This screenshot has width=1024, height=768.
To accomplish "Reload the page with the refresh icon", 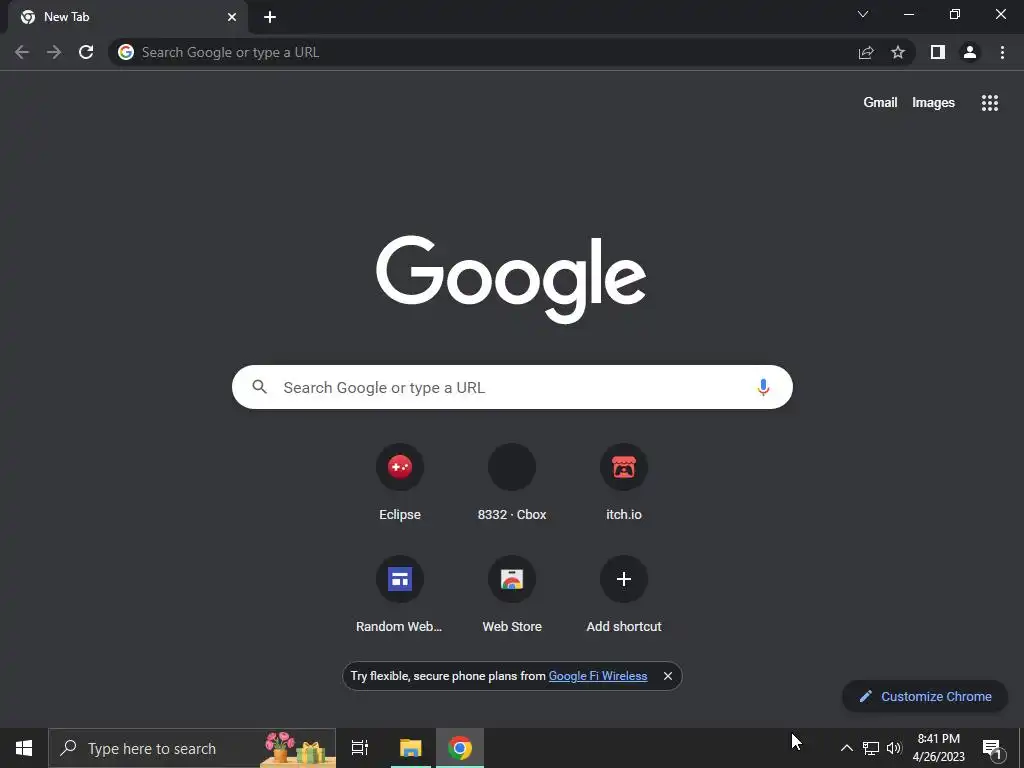I will [x=86, y=52].
